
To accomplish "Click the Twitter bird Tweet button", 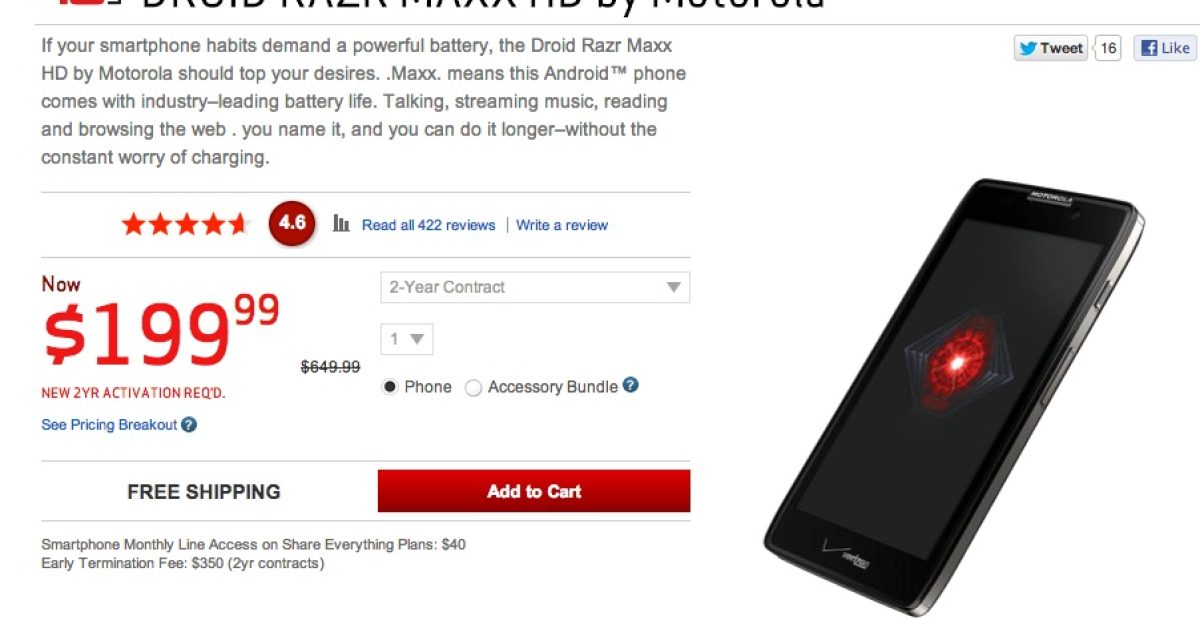I will click(1051, 47).
